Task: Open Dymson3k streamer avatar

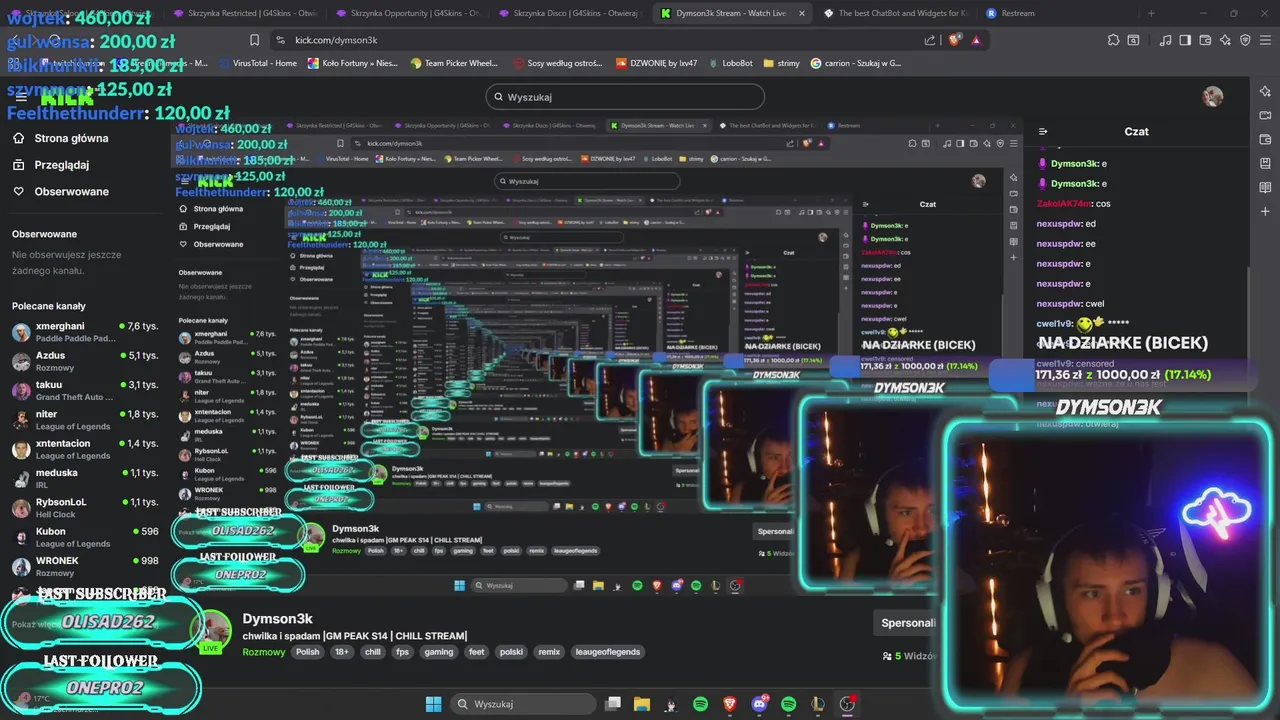Action: point(212,632)
